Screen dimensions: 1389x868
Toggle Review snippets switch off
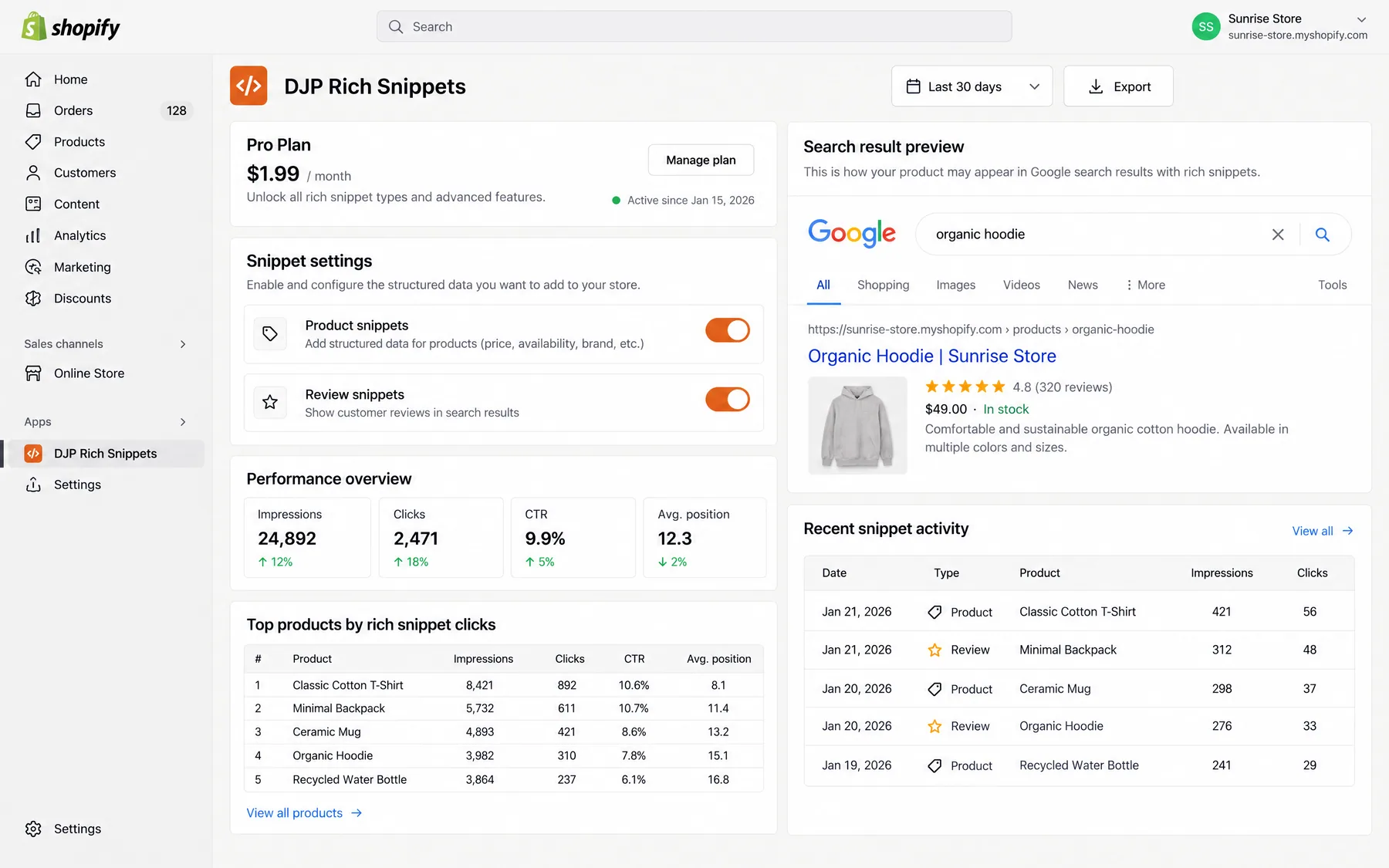click(728, 400)
